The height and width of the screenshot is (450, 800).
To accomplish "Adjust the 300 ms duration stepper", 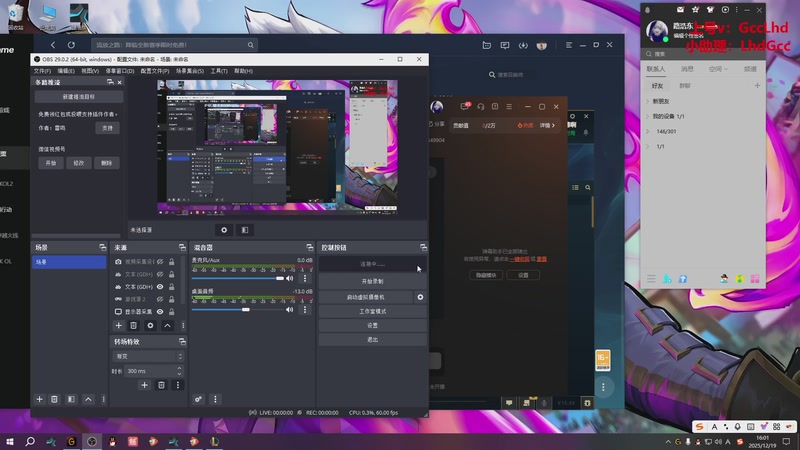I will pyautogui.click(x=179, y=371).
